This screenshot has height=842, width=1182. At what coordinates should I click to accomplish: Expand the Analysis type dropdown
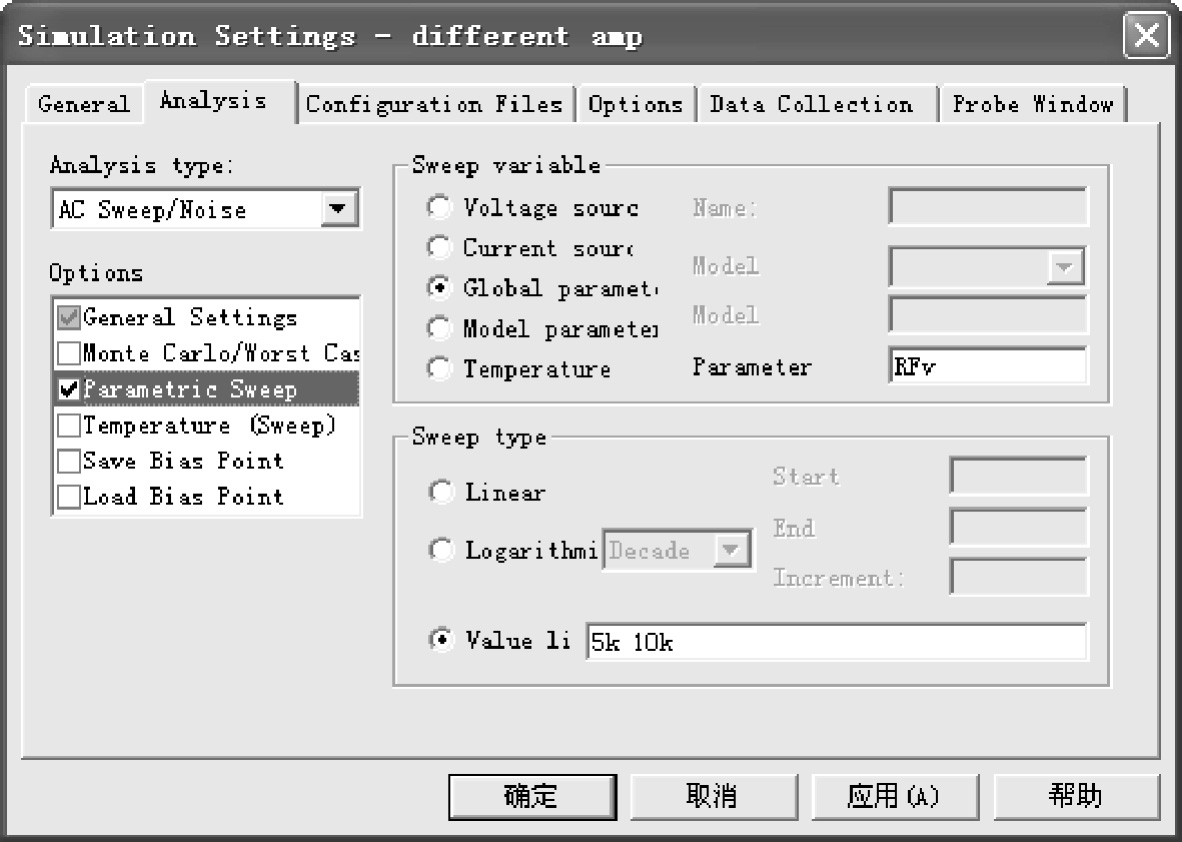point(338,209)
